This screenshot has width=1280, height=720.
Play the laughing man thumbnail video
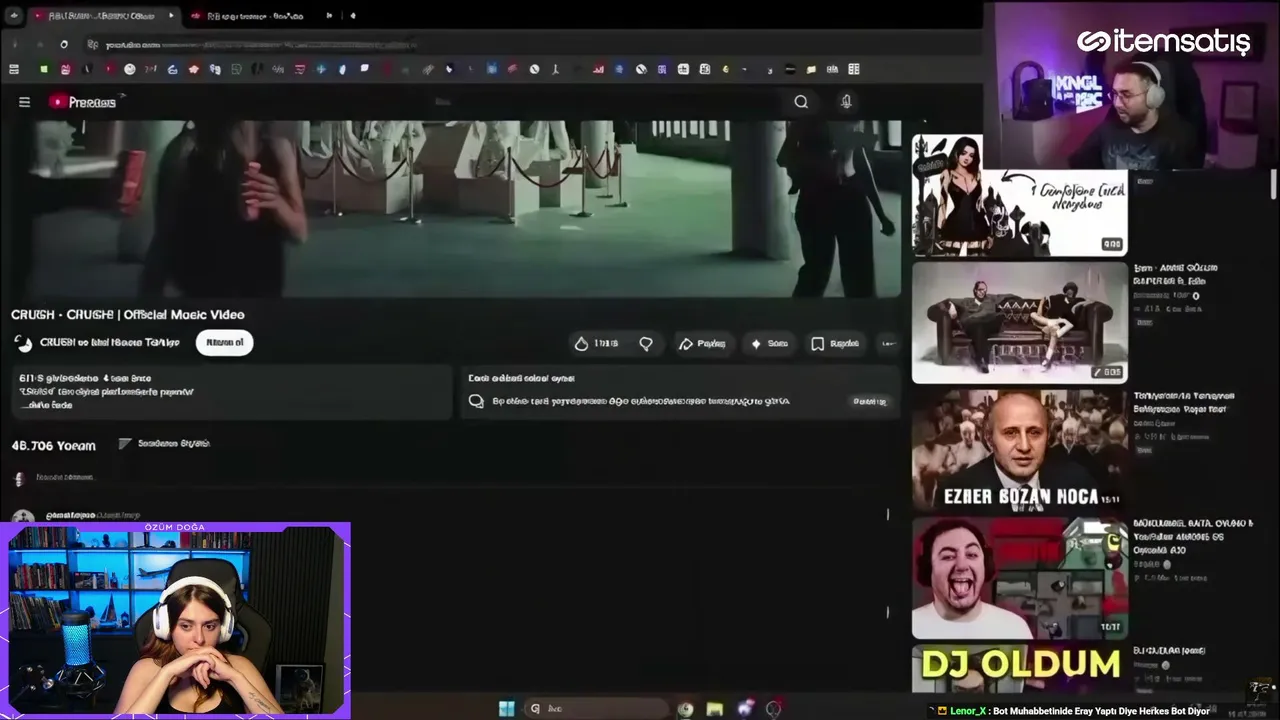click(x=1019, y=578)
